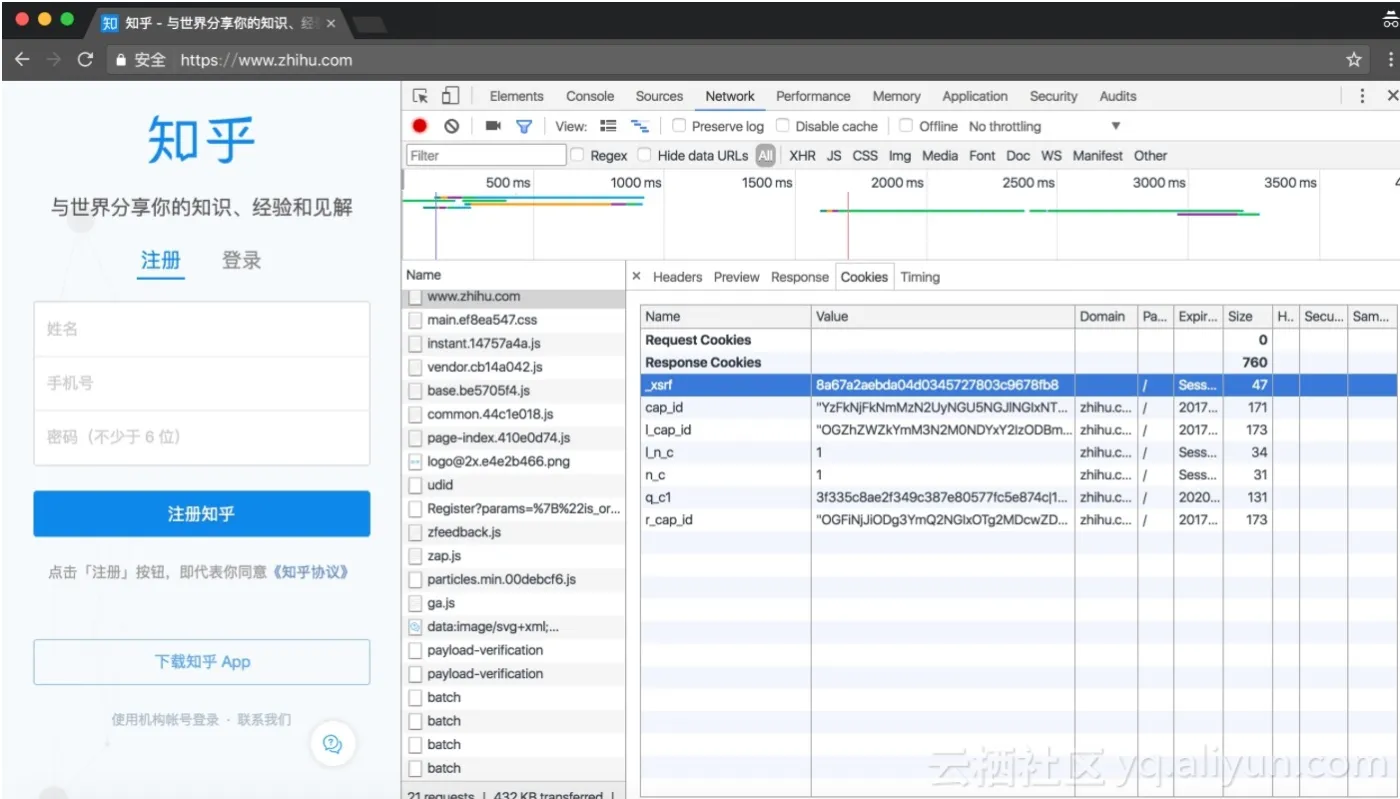This screenshot has height=799, width=1400.
Task: Click the waterfall overview view icon
Action: [x=639, y=126]
